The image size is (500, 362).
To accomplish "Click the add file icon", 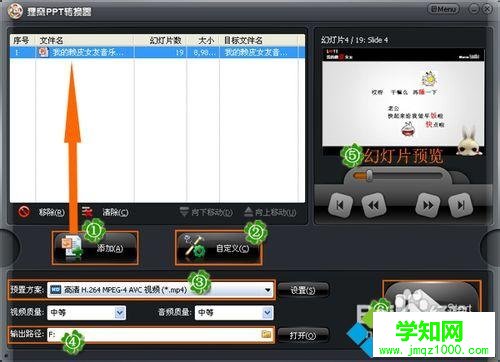I will (x=71, y=247).
